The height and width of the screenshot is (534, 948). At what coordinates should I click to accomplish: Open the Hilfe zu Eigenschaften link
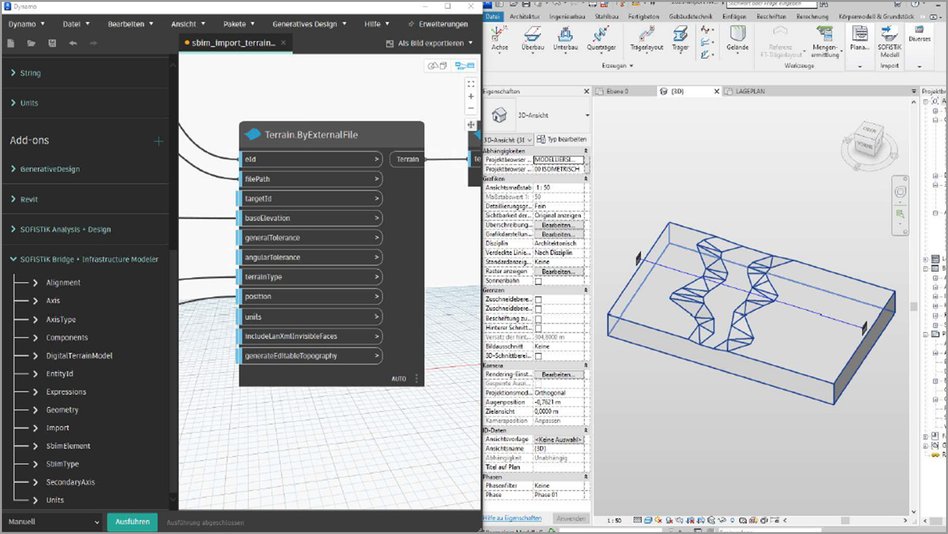coord(512,518)
